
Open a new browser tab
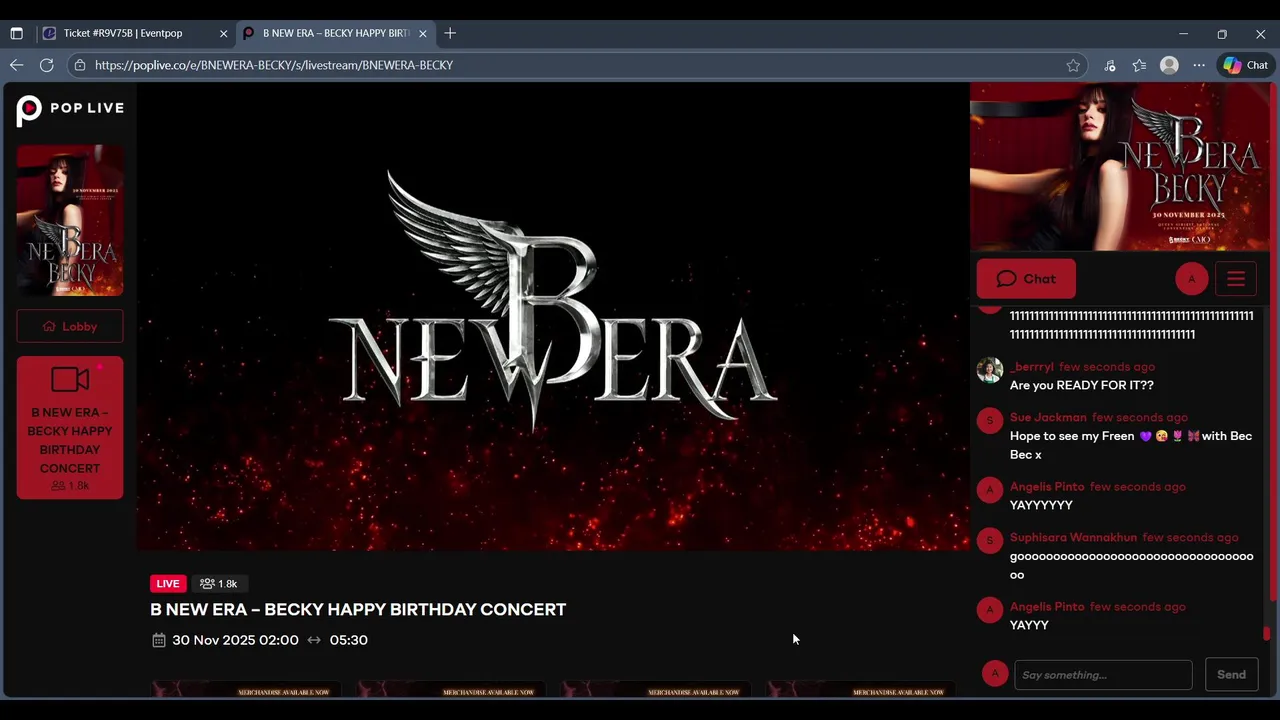pos(450,33)
